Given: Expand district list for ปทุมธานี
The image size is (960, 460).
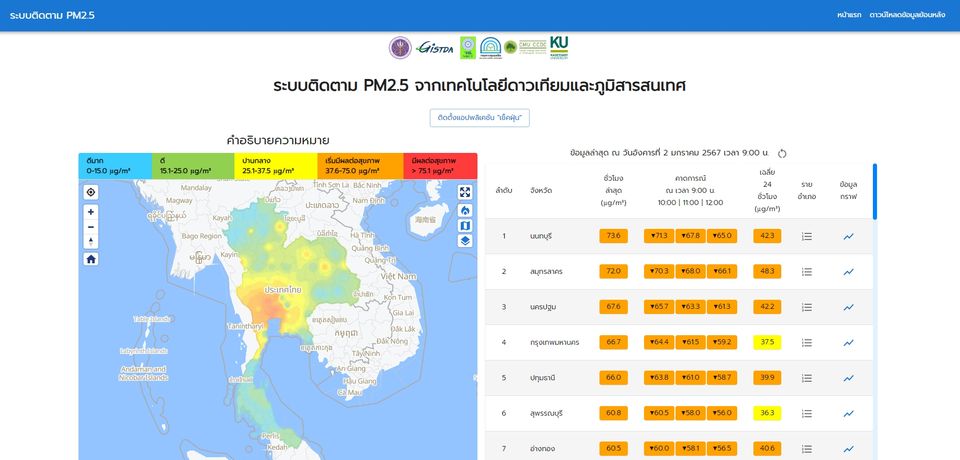Looking at the screenshot, I should (x=807, y=378).
